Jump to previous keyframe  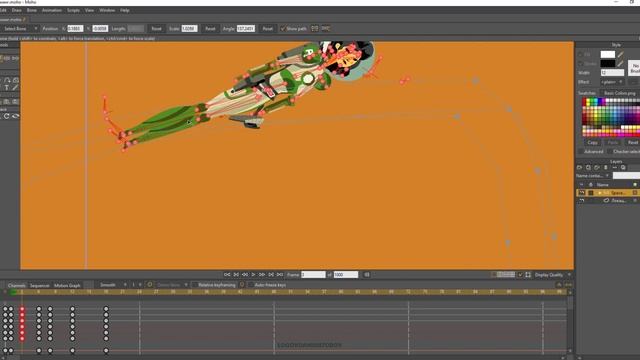click(236, 275)
